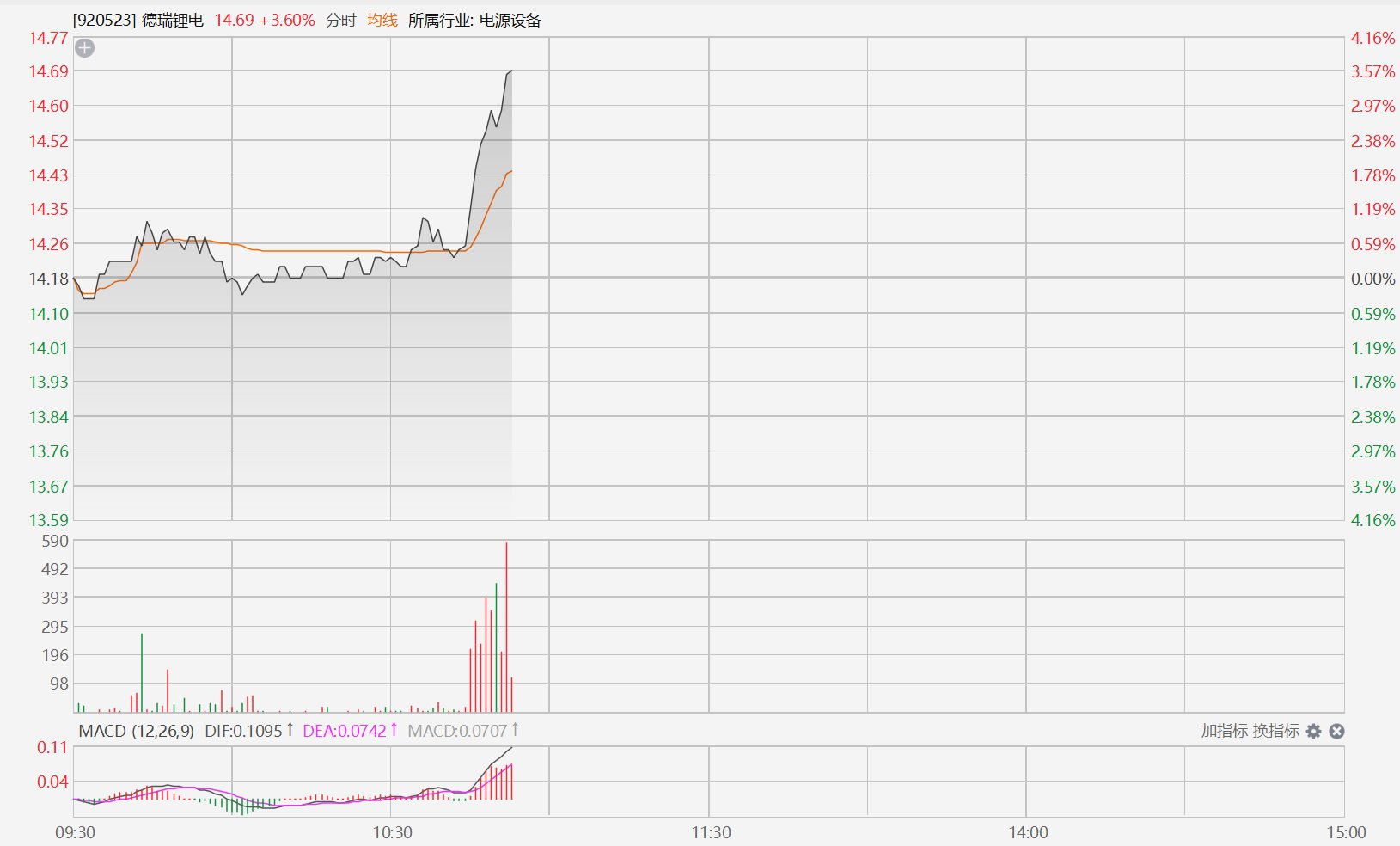Click the plus icon atop the price chart
This screenshot has height=846, width=1400.
click(84, 48)
